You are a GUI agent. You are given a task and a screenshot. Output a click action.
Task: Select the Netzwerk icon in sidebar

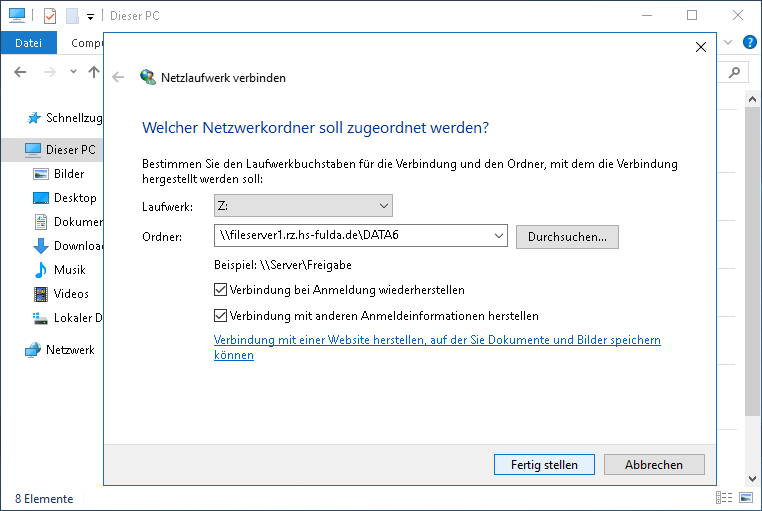(34, 350)
